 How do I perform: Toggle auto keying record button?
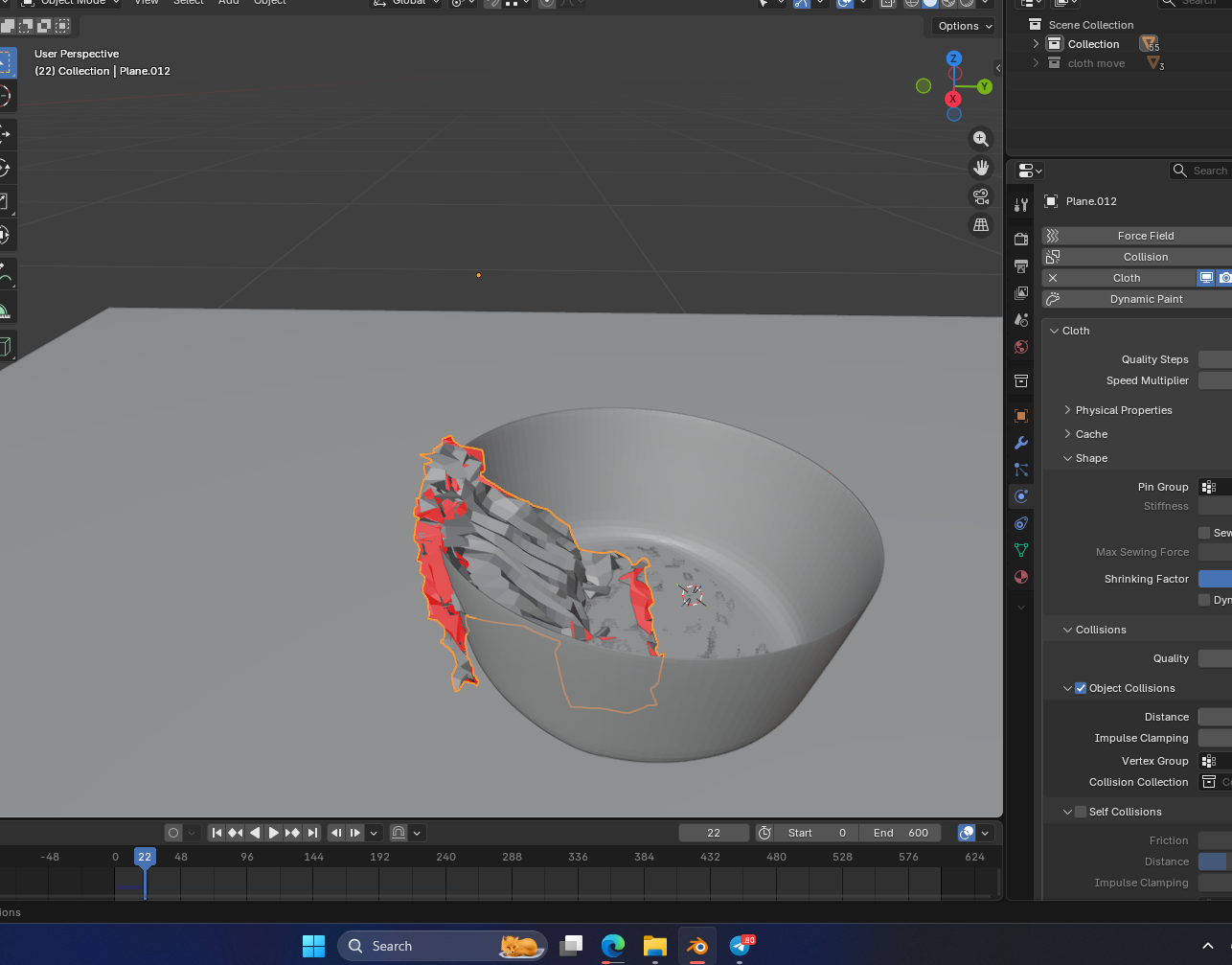point(173,833)
